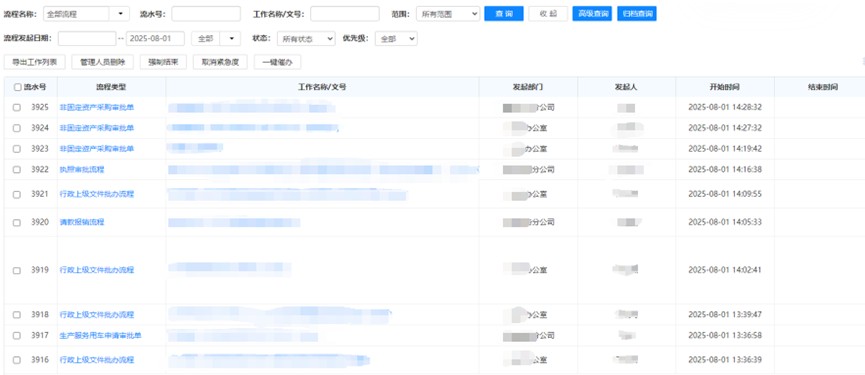Check the box for row 3925

[x=17, y=108]
